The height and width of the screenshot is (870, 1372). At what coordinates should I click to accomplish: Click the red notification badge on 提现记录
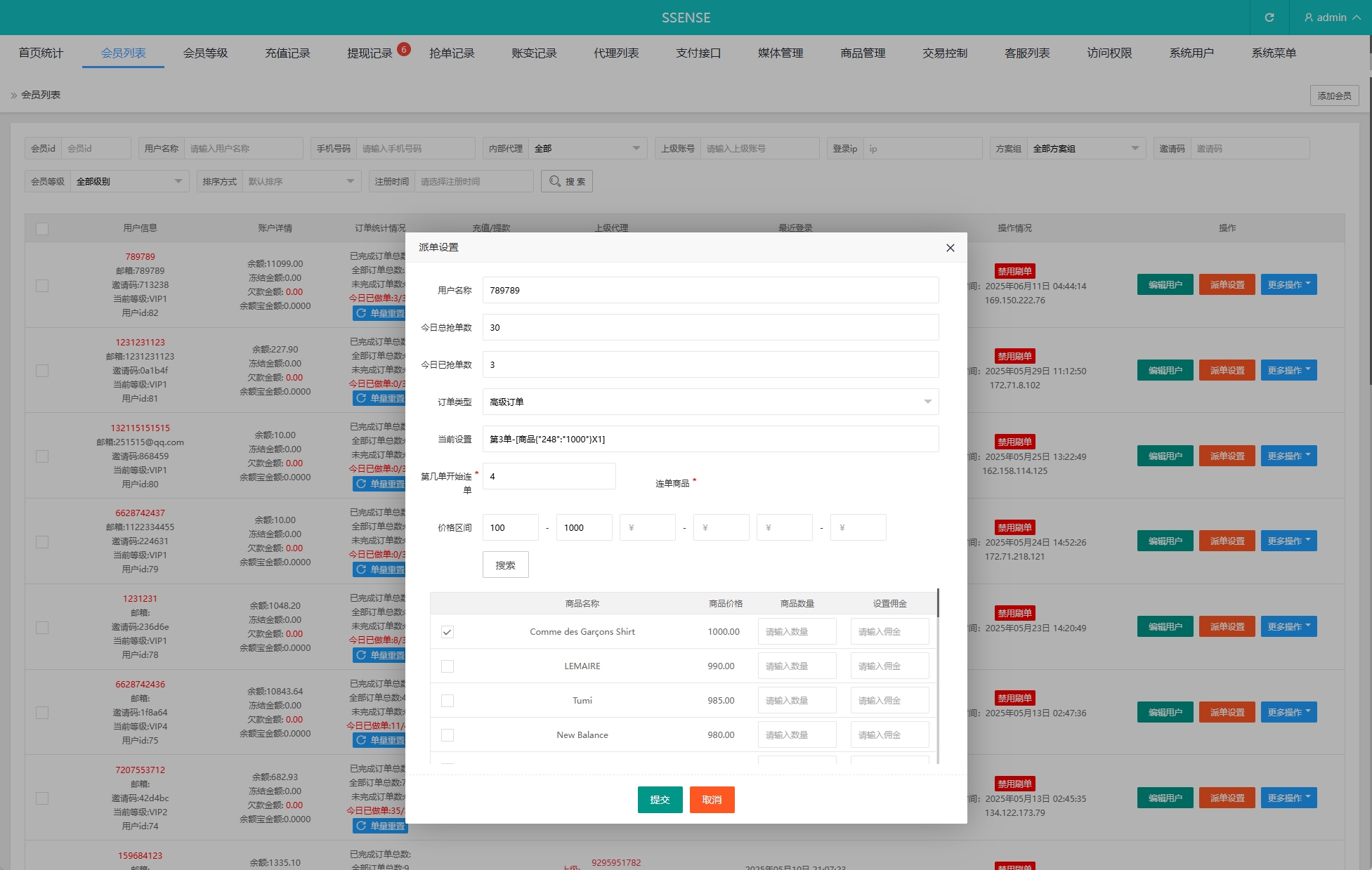point(403,49)
